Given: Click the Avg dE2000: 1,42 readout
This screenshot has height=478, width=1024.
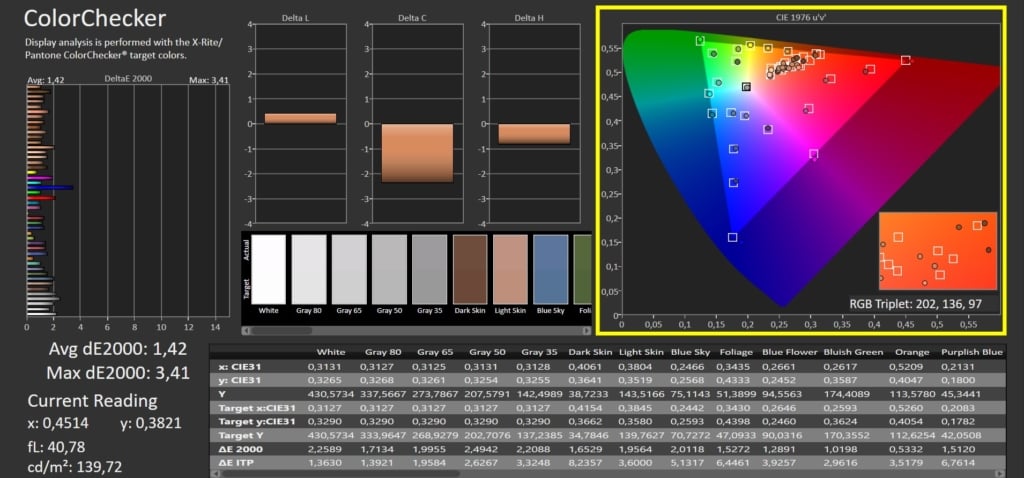Looking at the screenshot, I should 118,348.
